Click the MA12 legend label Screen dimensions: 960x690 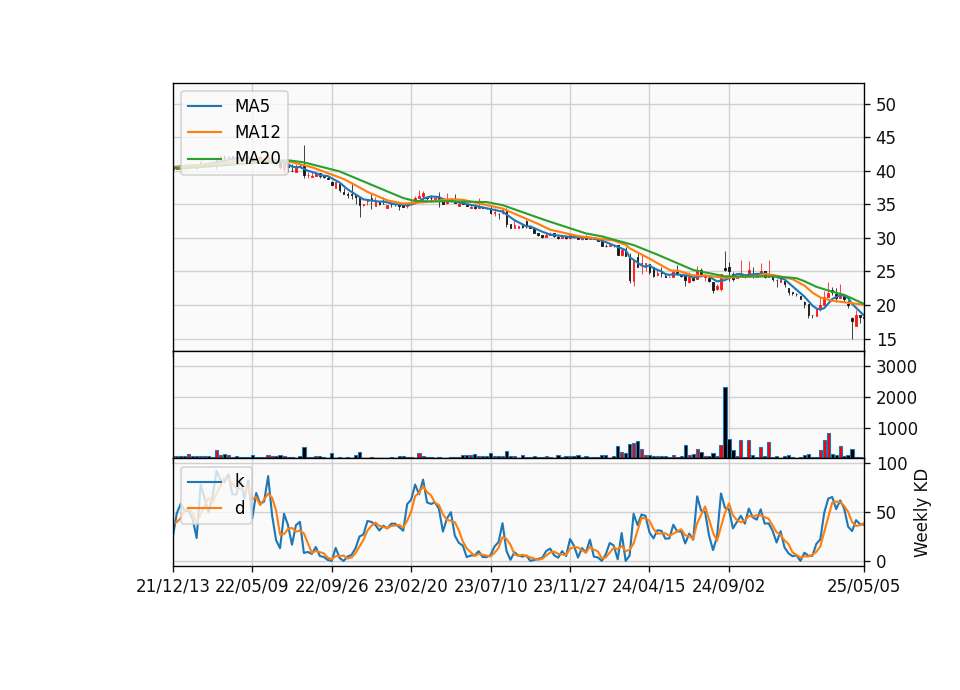257,132
